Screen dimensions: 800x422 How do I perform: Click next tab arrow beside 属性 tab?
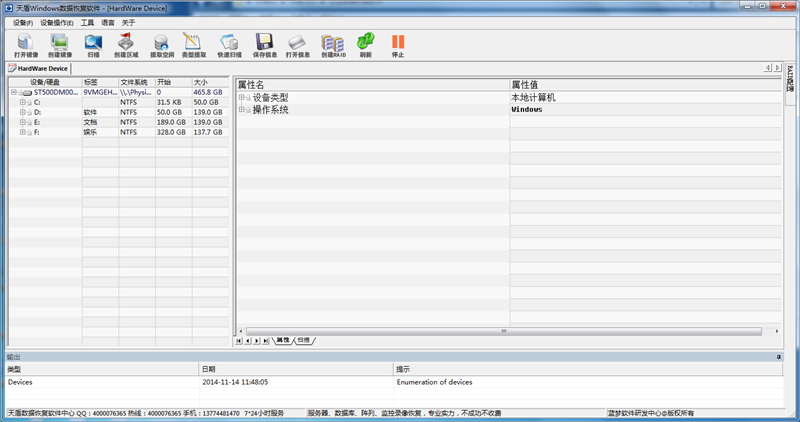coord(257,341)
